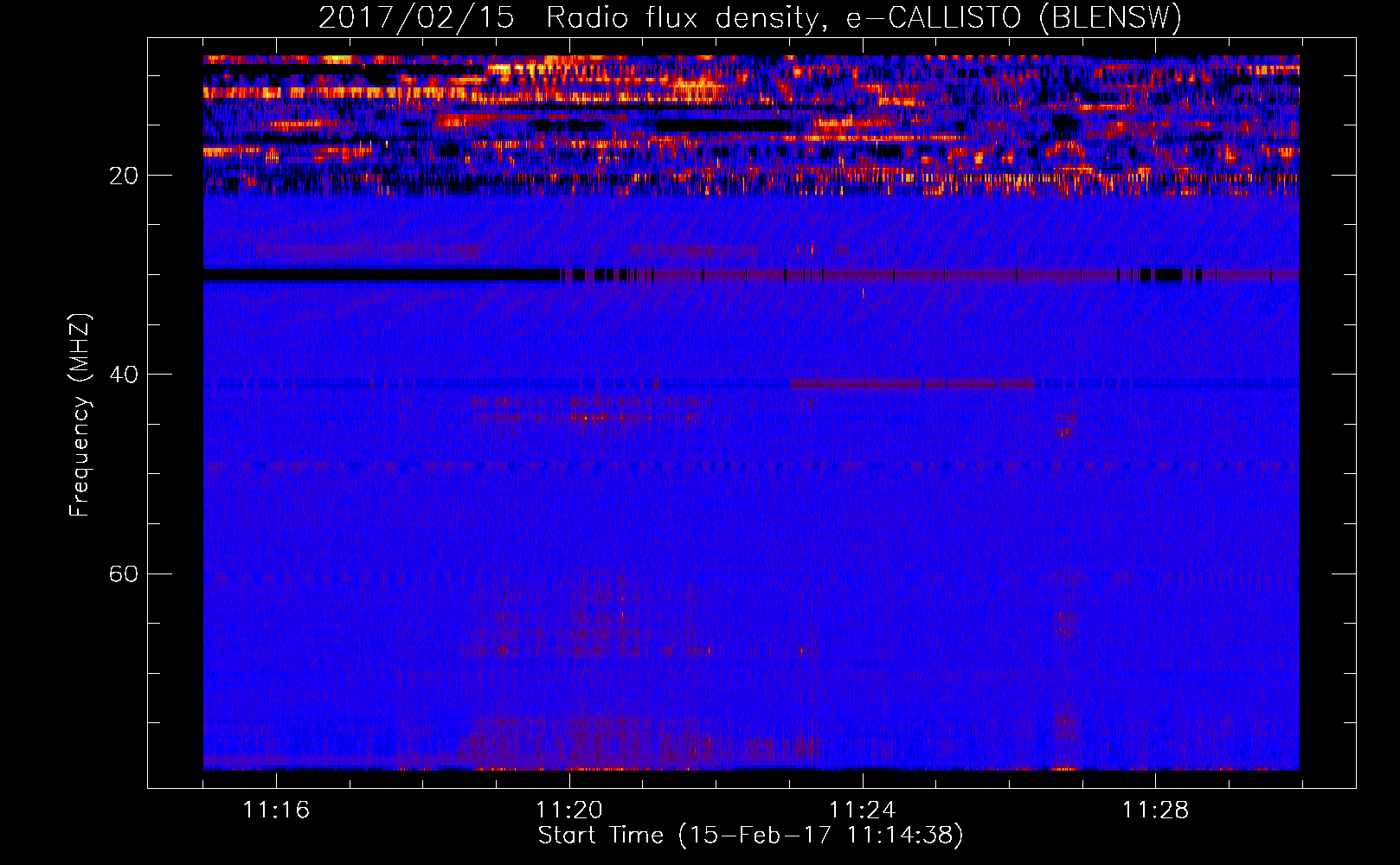Click the 11:20 time tick label
Viewport: 1400px width, 865px height.
coord(569,811)
